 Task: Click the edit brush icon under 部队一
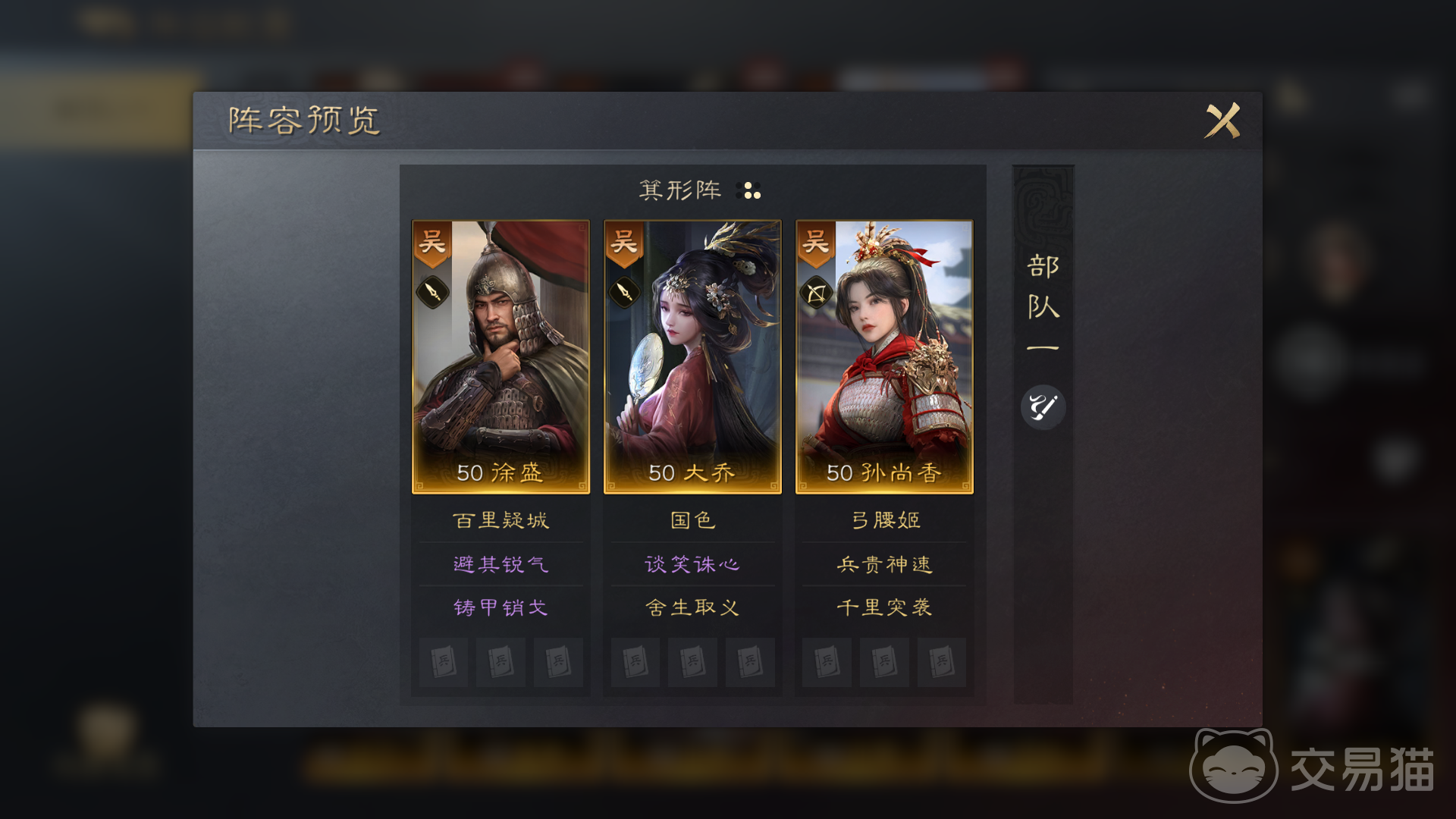[x=1043, y=407]
